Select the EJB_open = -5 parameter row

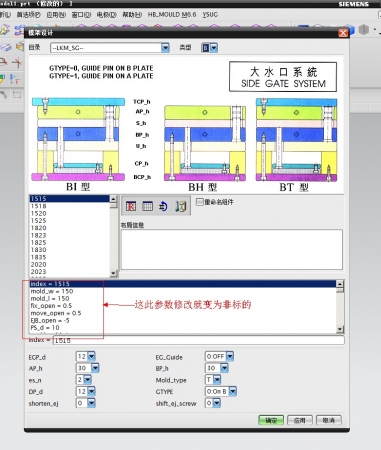(183, 320)
